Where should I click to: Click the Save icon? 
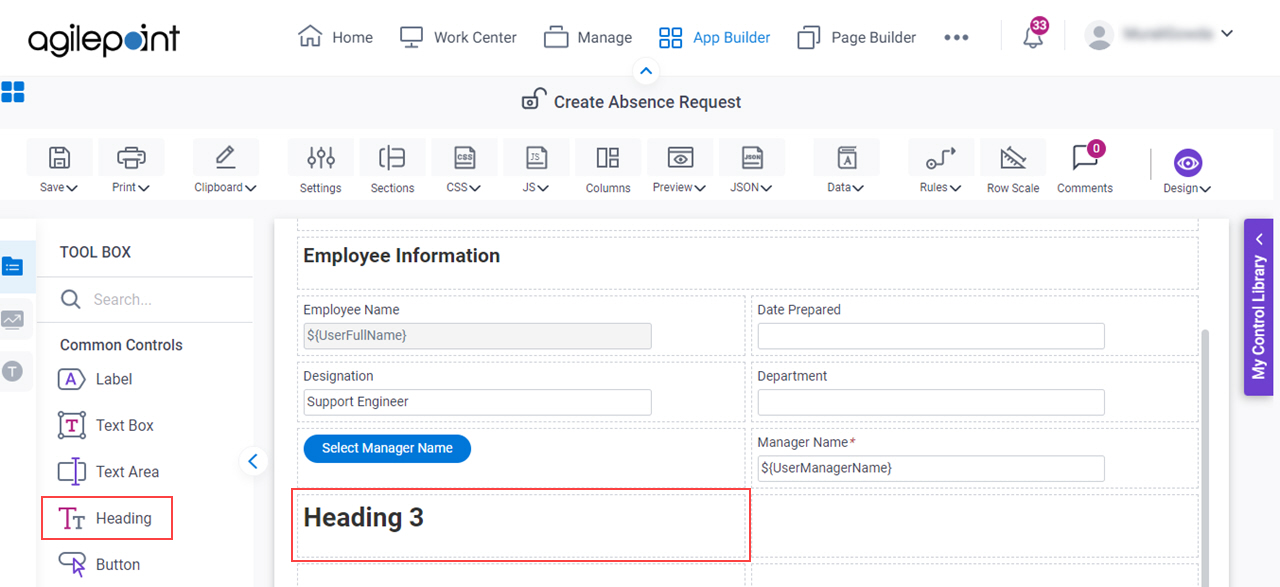[60, 158]
